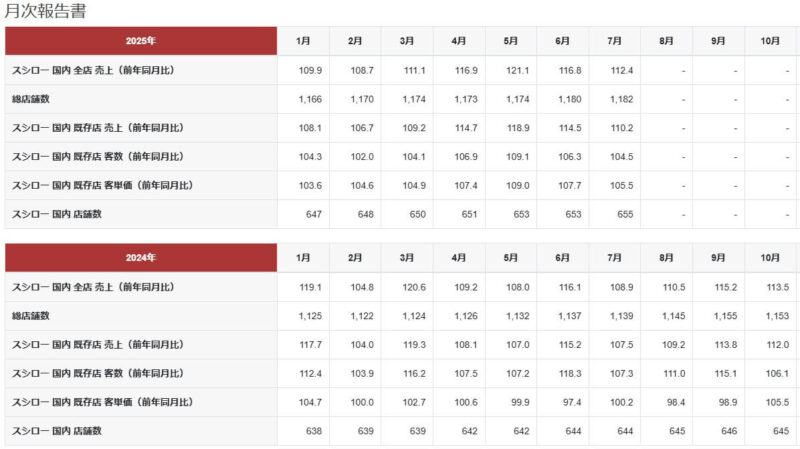
Task: Click the 月次報告書 page title
Action: coord(45,11)
